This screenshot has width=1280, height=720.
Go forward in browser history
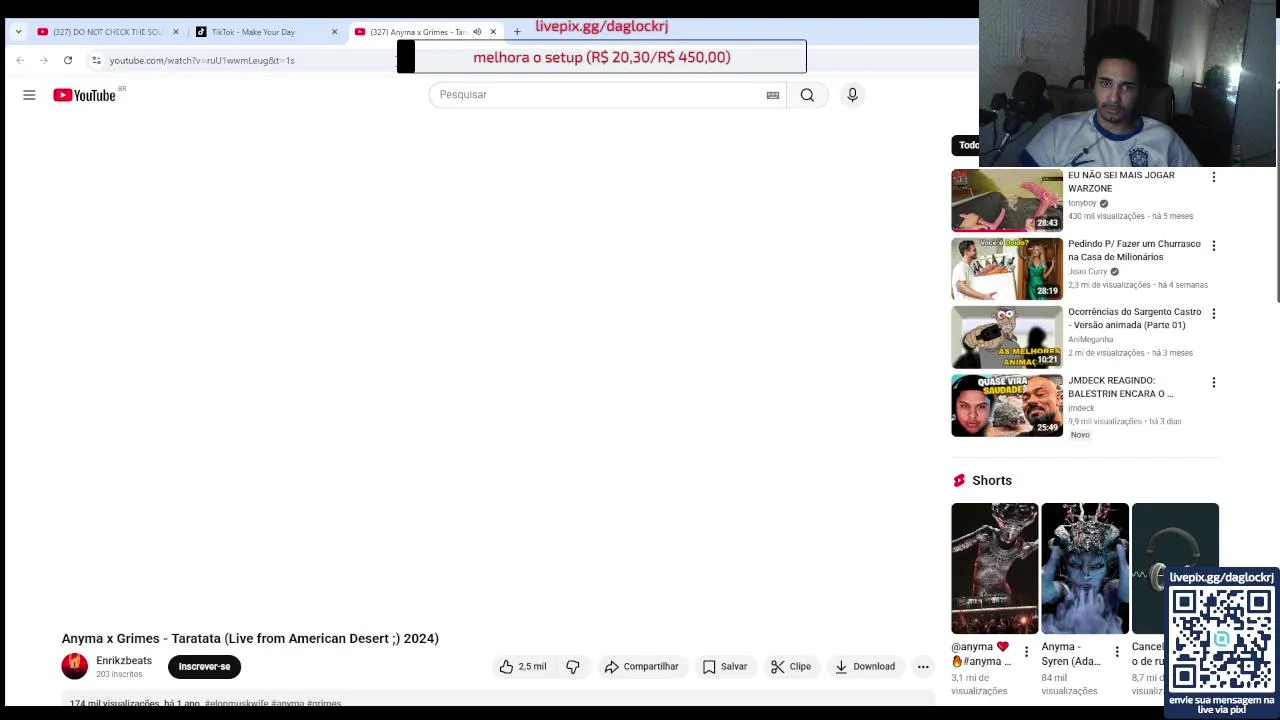pos(44,60)
